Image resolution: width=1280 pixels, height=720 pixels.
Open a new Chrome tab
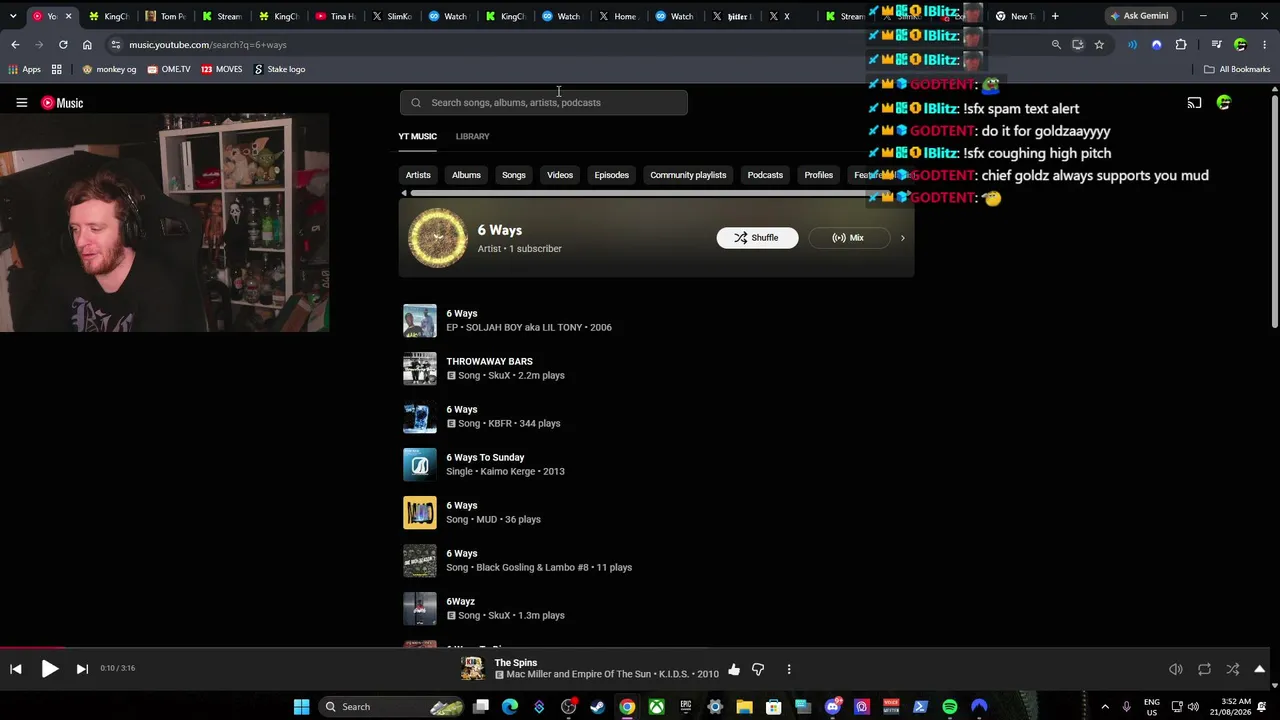[1055, 16]
